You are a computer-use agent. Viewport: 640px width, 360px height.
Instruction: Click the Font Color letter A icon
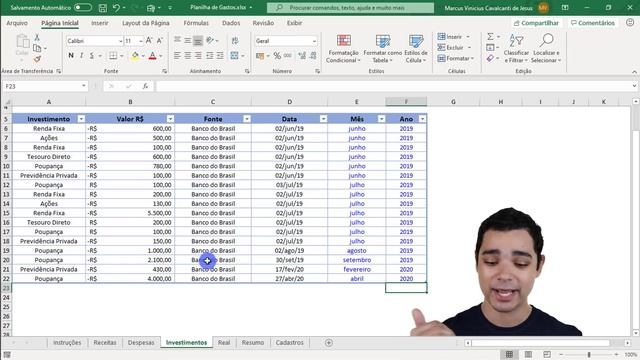click(x=153, y=56)
